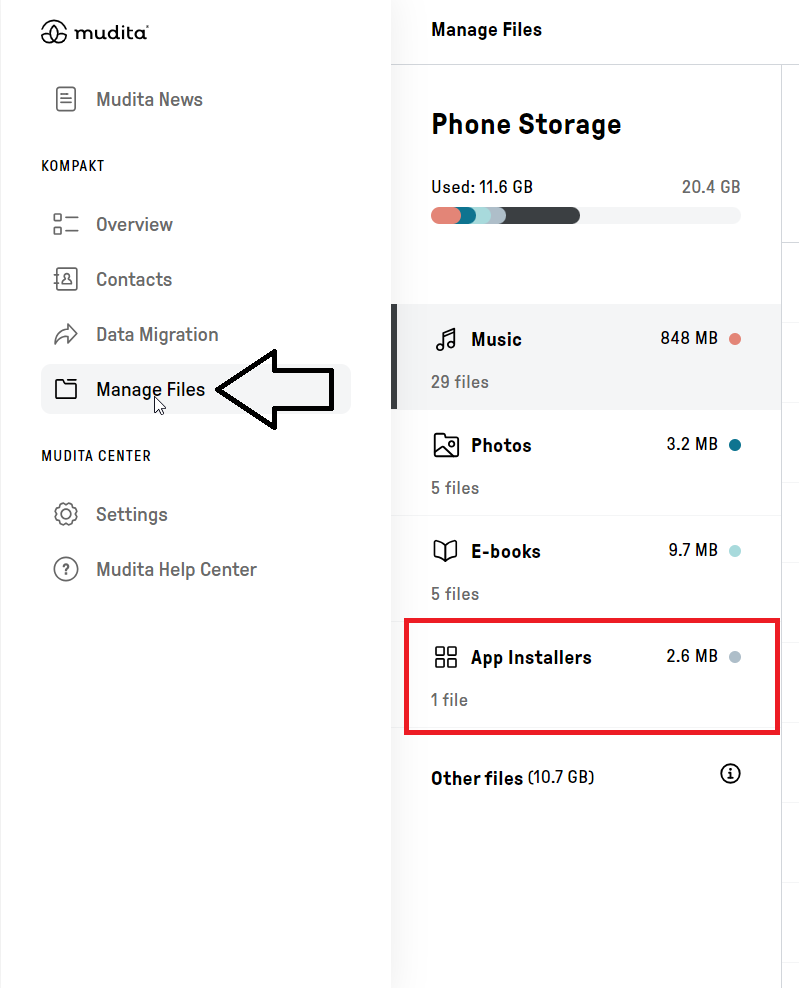Viewport: 799px width, 988px height.
Task: Select the Music category tab
Action: tap(586, 358)
